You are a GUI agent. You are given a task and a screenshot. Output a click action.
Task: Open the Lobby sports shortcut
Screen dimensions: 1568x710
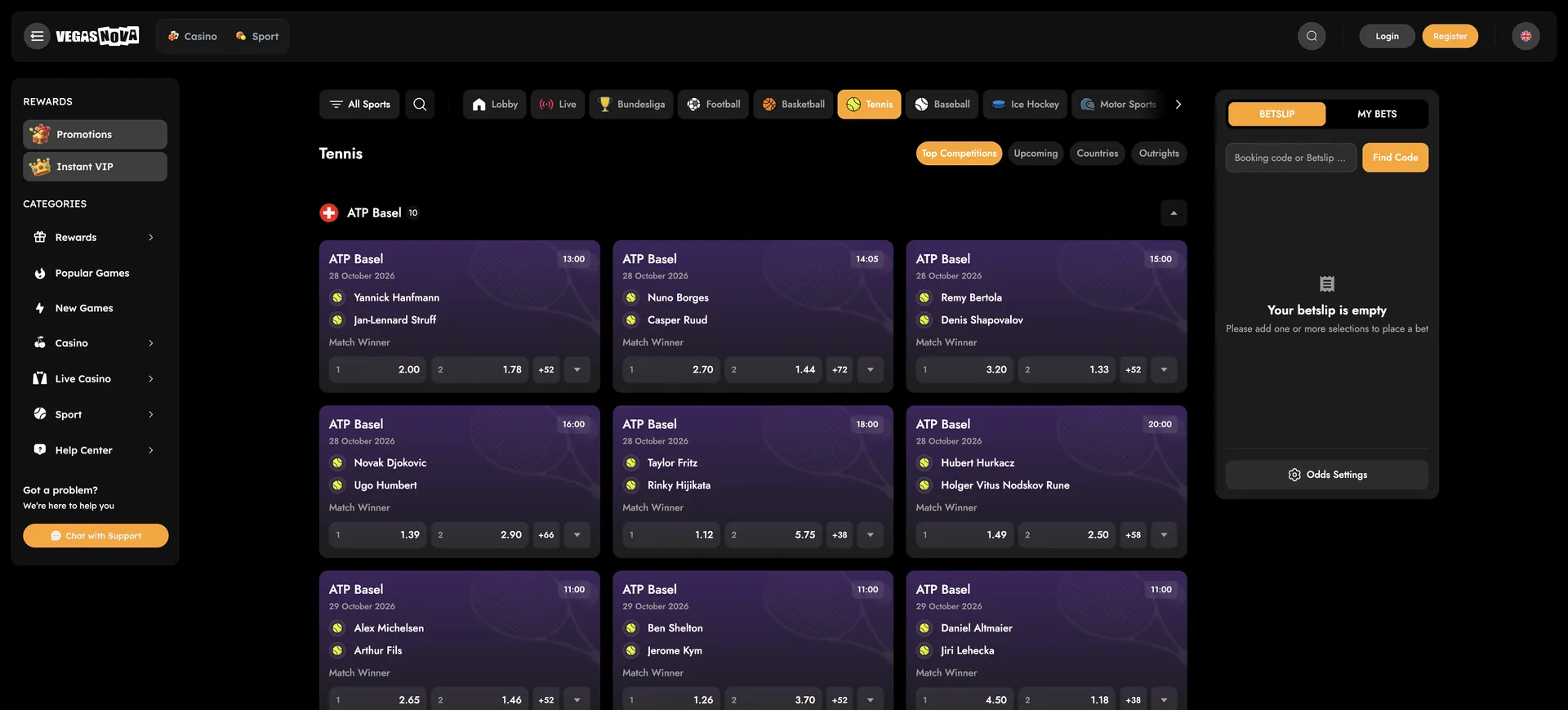pos(495,105)
